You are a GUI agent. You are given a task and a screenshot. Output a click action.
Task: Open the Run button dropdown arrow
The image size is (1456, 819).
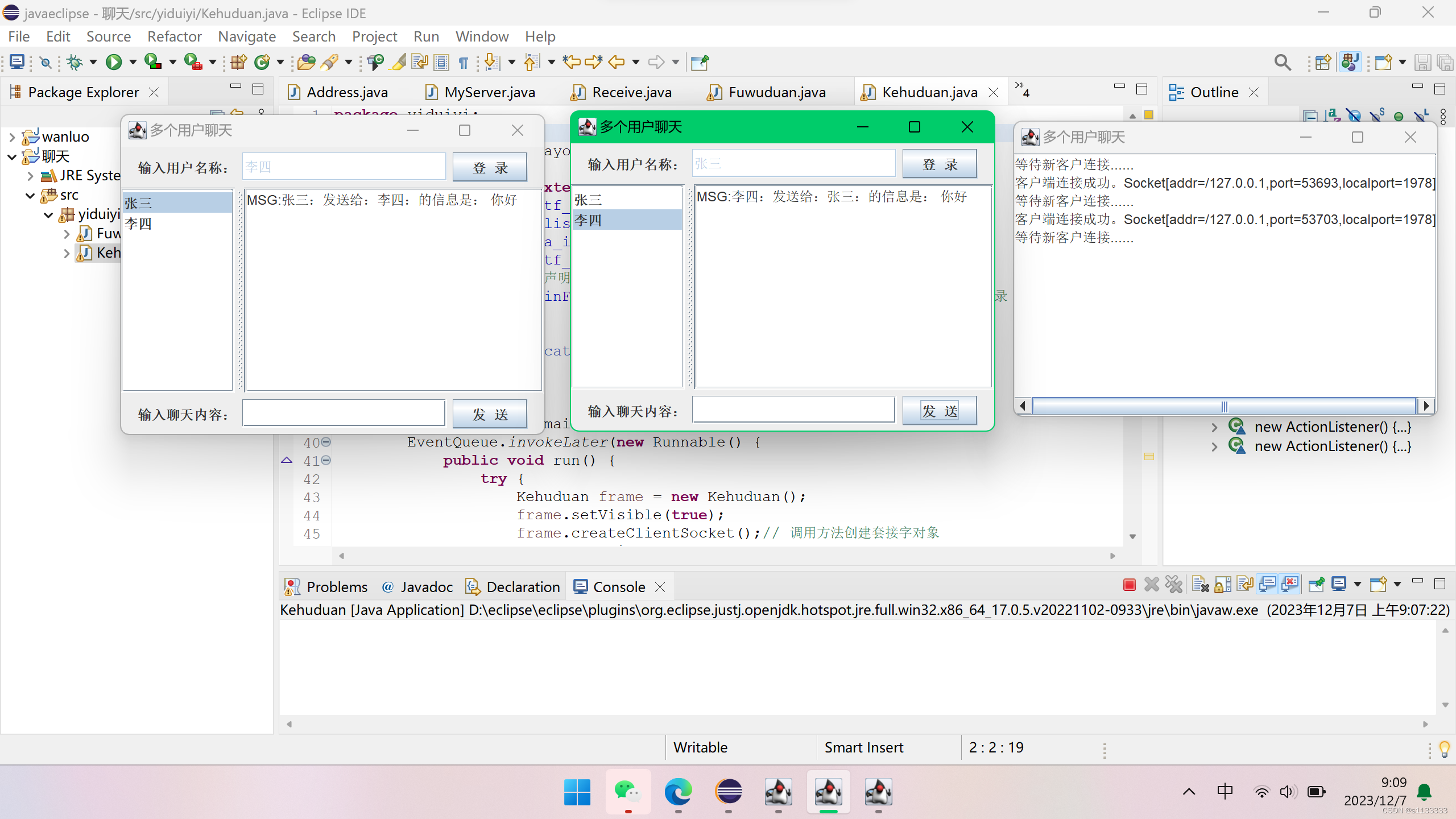133,62
